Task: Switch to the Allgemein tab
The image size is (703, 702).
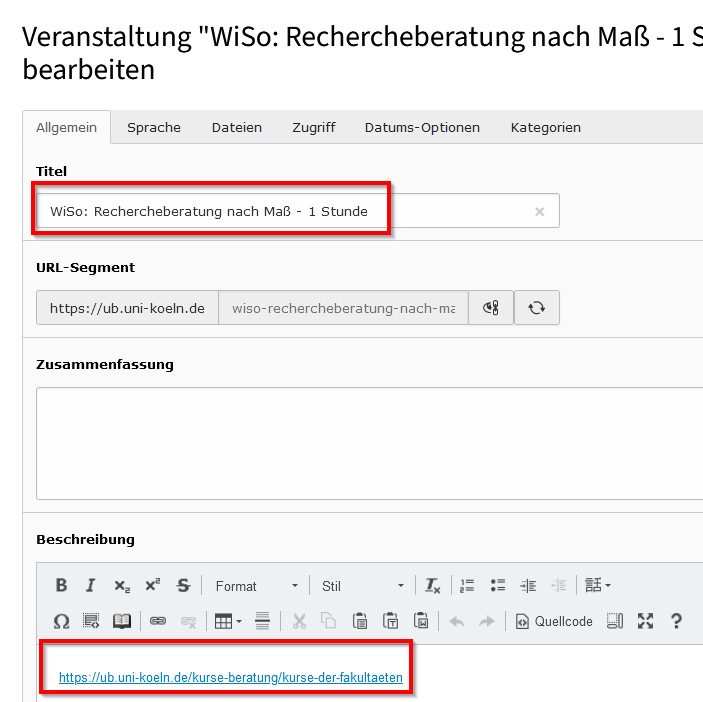Action: coord(66,127)
